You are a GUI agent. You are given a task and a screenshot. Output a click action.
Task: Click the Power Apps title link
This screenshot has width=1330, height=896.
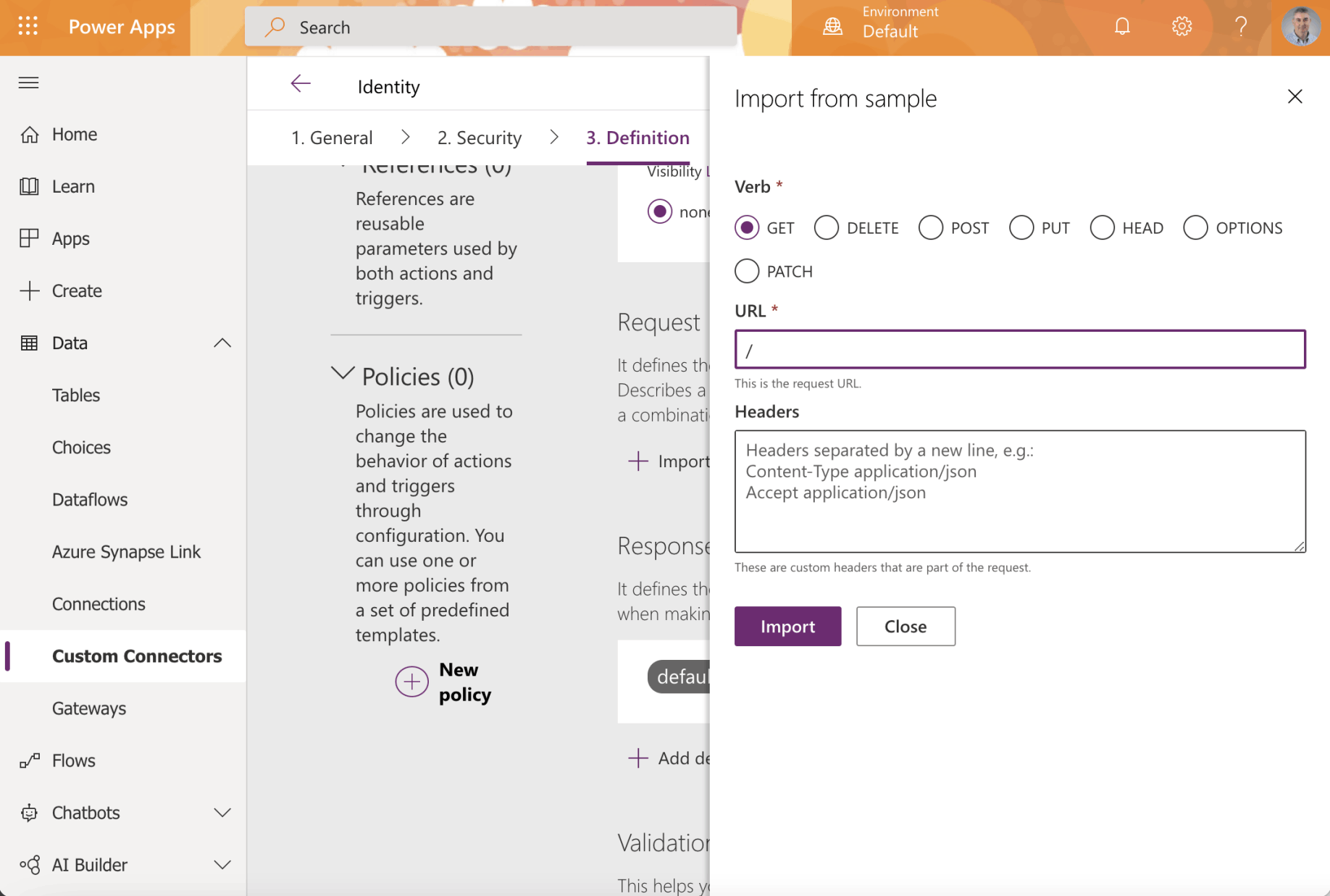point(122,28)
